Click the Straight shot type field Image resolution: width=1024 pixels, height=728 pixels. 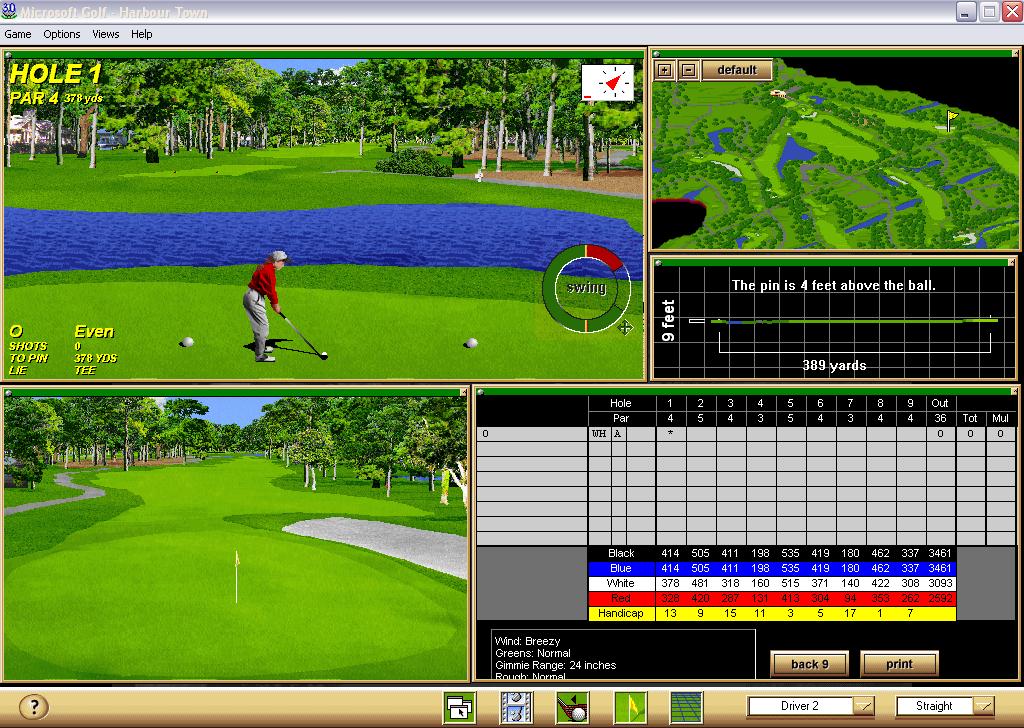point(935,706)
